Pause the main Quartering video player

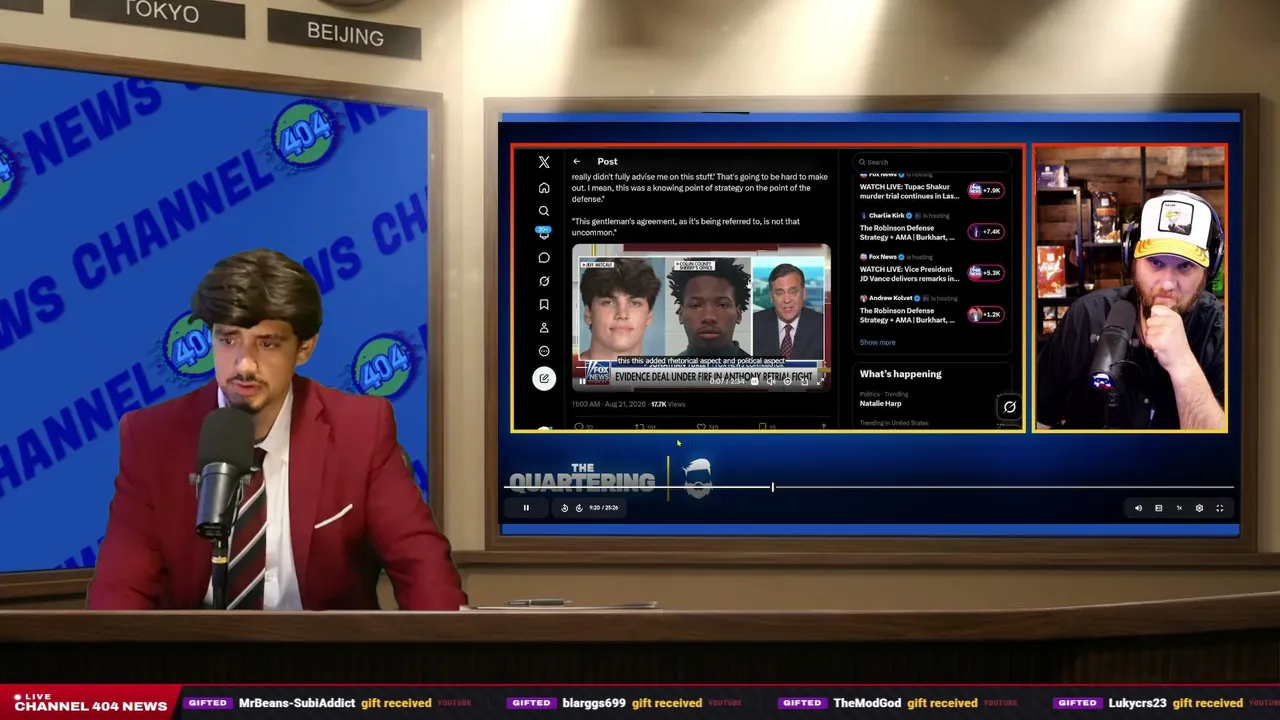click(526, 508)
